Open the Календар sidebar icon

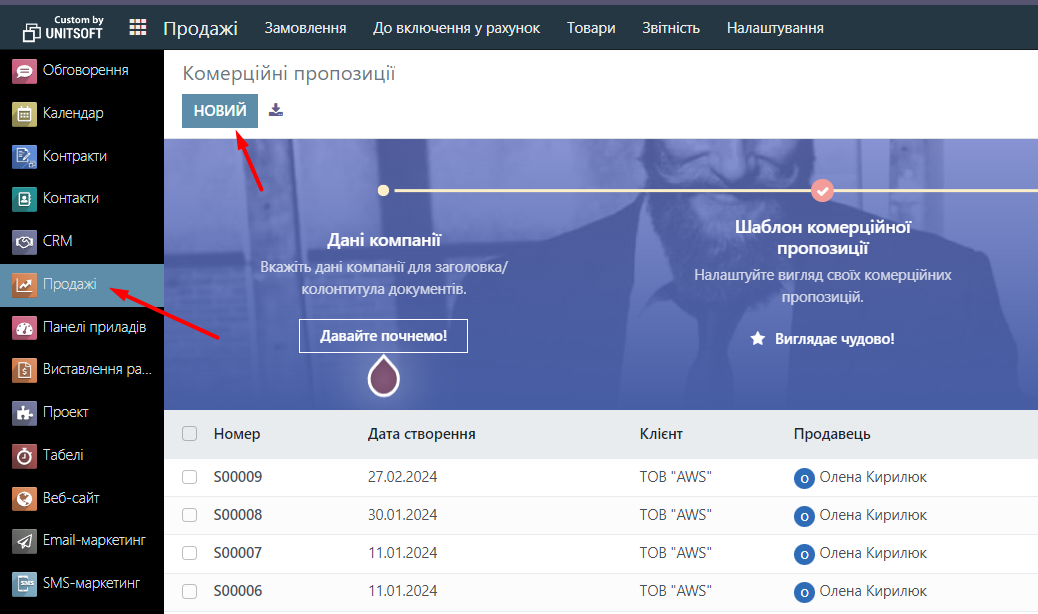[25, 114]
